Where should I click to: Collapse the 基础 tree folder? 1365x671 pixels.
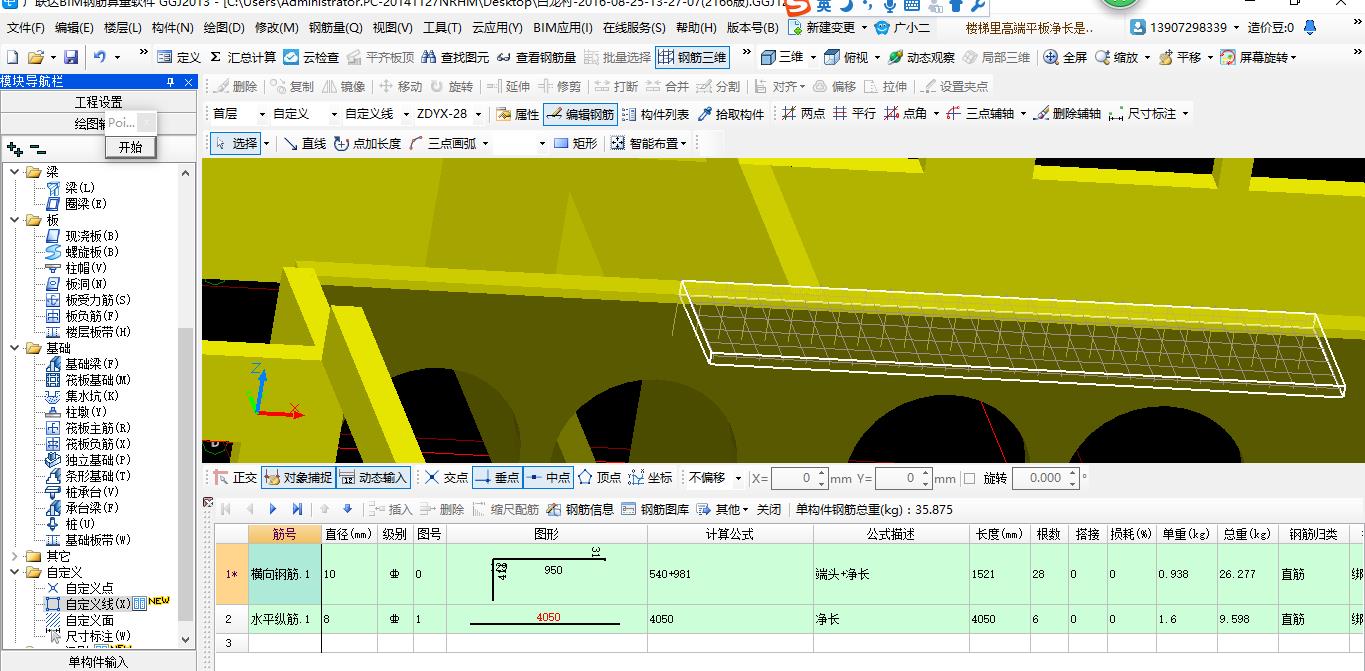[14, 348]
